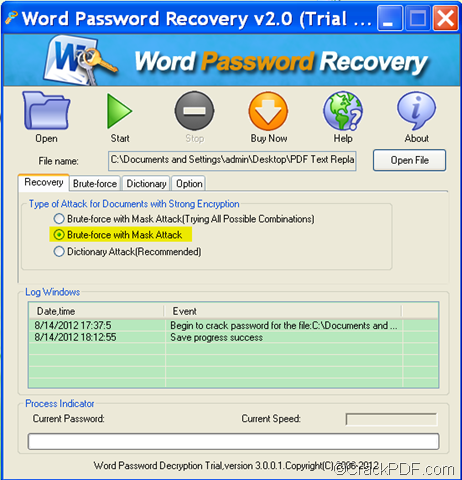Click the grey Stop icon
Viewport: 462px width, 480px height.
(x=194, y=111)
